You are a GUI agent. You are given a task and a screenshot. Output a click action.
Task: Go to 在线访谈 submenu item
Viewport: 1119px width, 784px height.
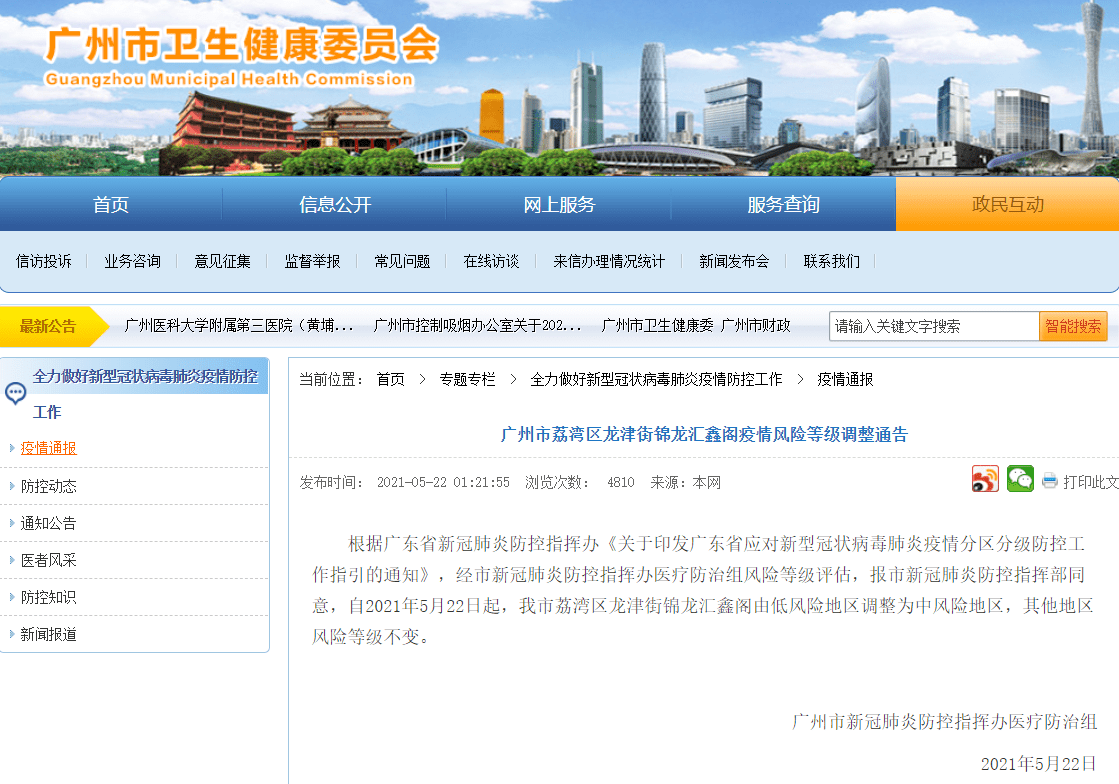(x=492, y=262)
